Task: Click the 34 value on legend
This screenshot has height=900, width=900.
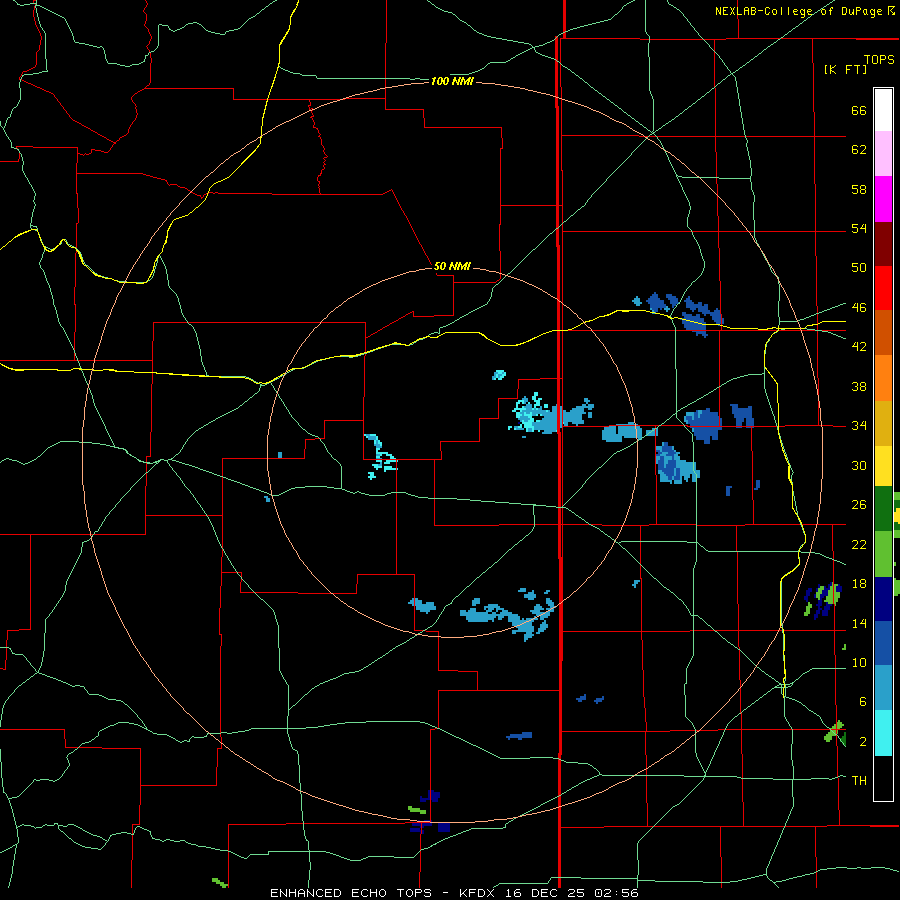Action: pyautogui.click(x=859, y=425)
